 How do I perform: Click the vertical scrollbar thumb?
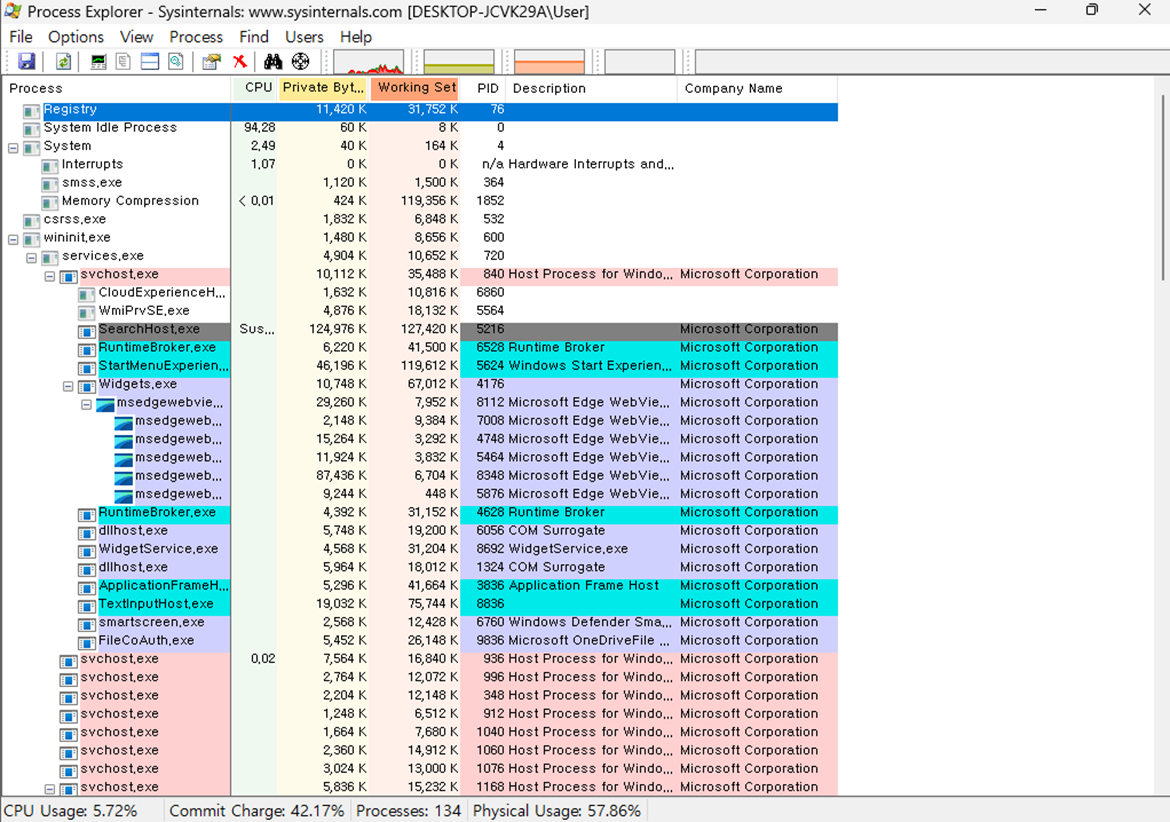click(x=1163, y=188)
